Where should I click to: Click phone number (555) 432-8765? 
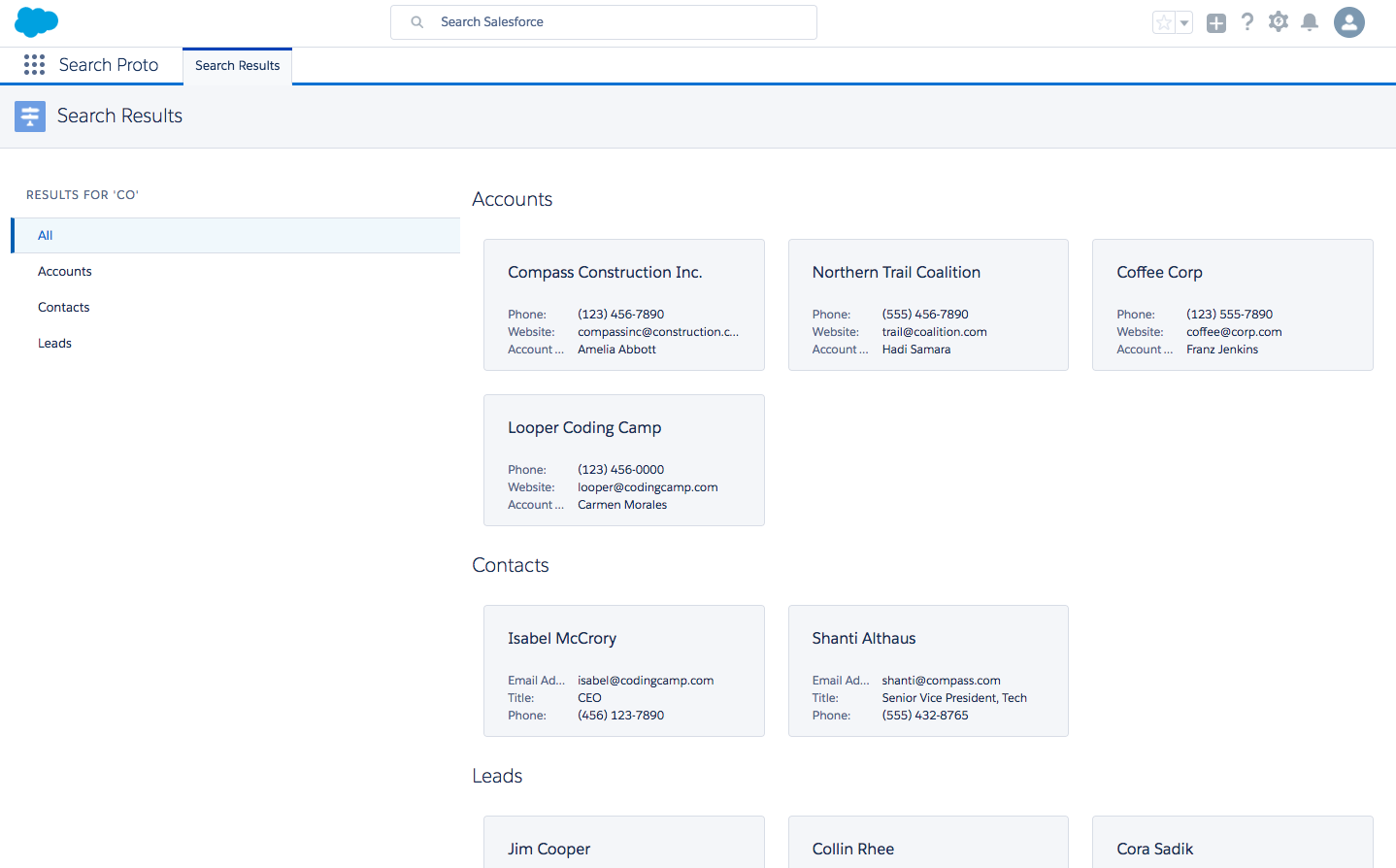click(x=925, y=716)
